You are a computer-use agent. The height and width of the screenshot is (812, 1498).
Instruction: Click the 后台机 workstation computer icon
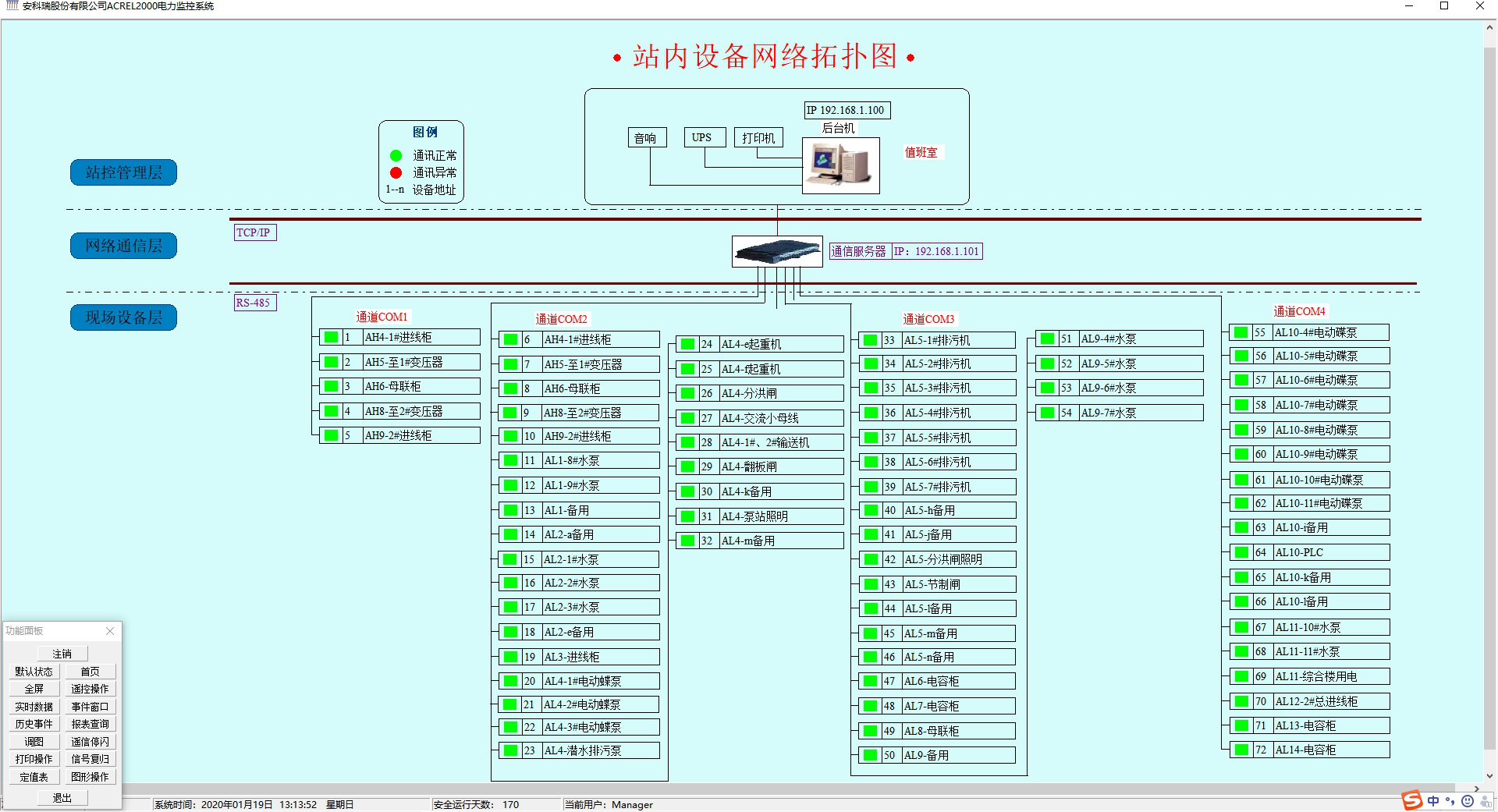(840, 165)
